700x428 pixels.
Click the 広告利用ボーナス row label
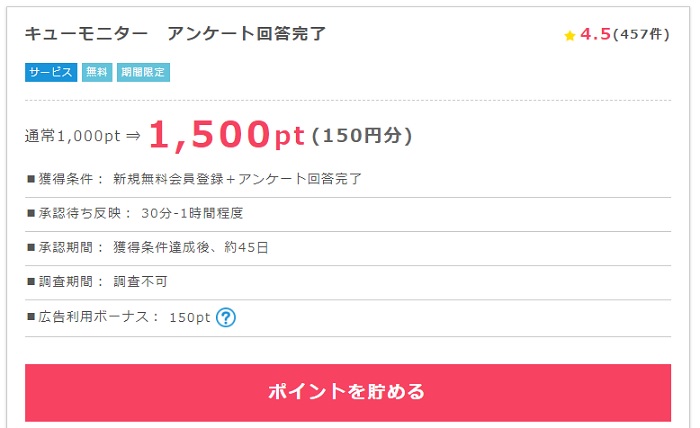[92, 317]
